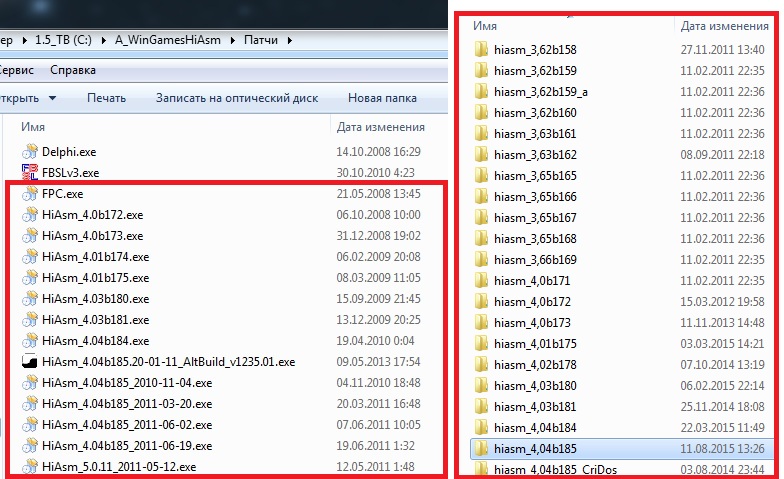Select the hiasm_3,62b158 folder icon
Viewport: 784px width, 479px height.
click(481, 49)
